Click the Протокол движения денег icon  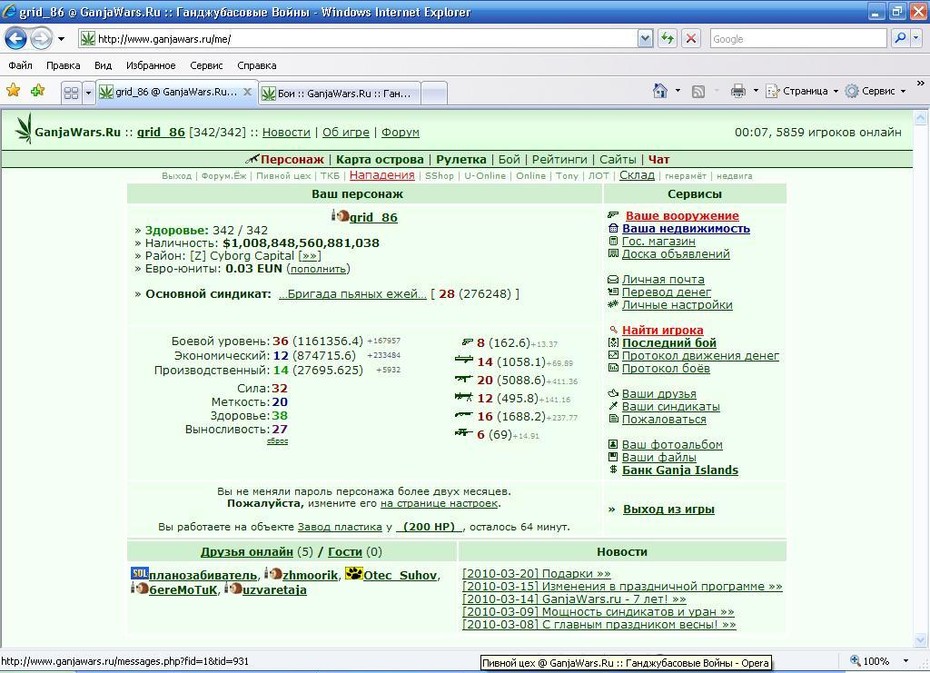(x=613, y=355)
